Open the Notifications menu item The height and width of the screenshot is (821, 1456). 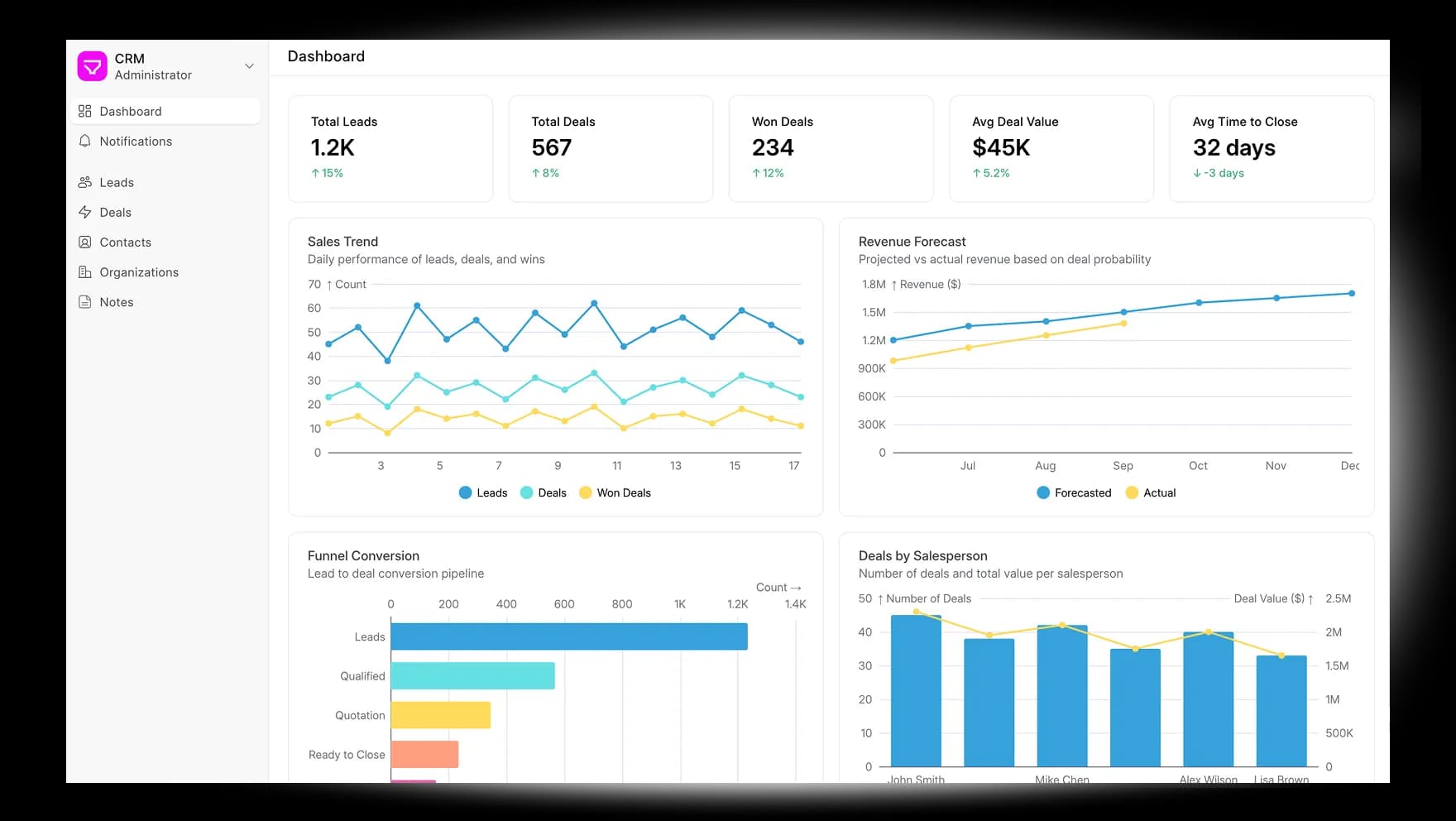165,142
